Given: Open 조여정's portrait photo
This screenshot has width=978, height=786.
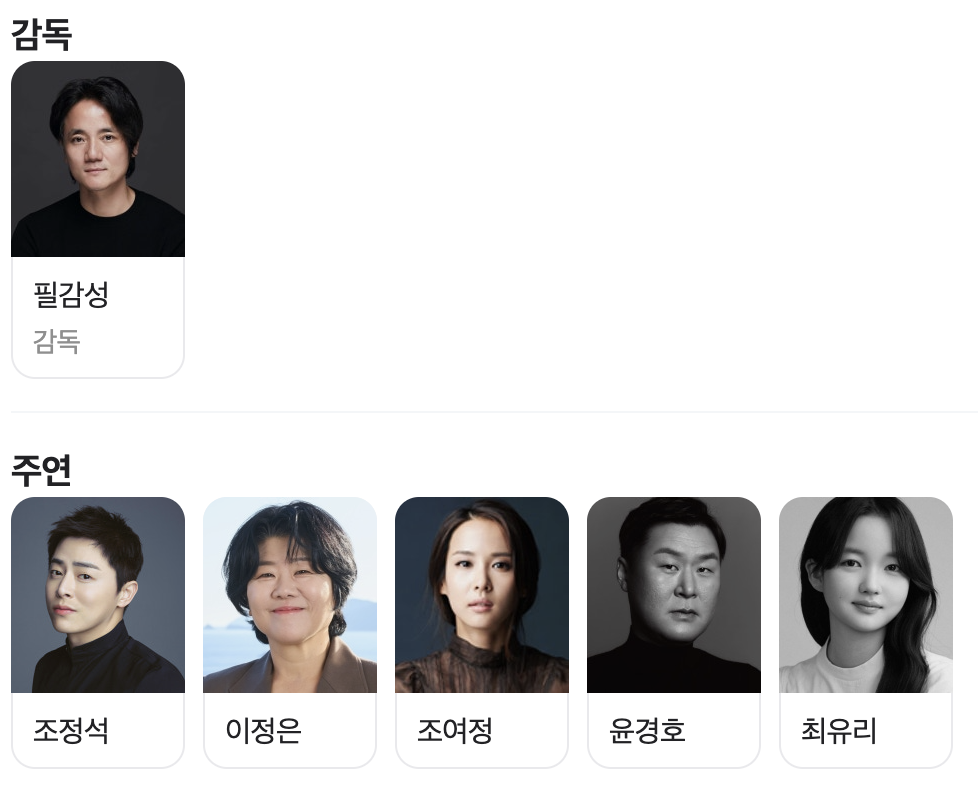Looking at the screenshot, I should 482,595.
